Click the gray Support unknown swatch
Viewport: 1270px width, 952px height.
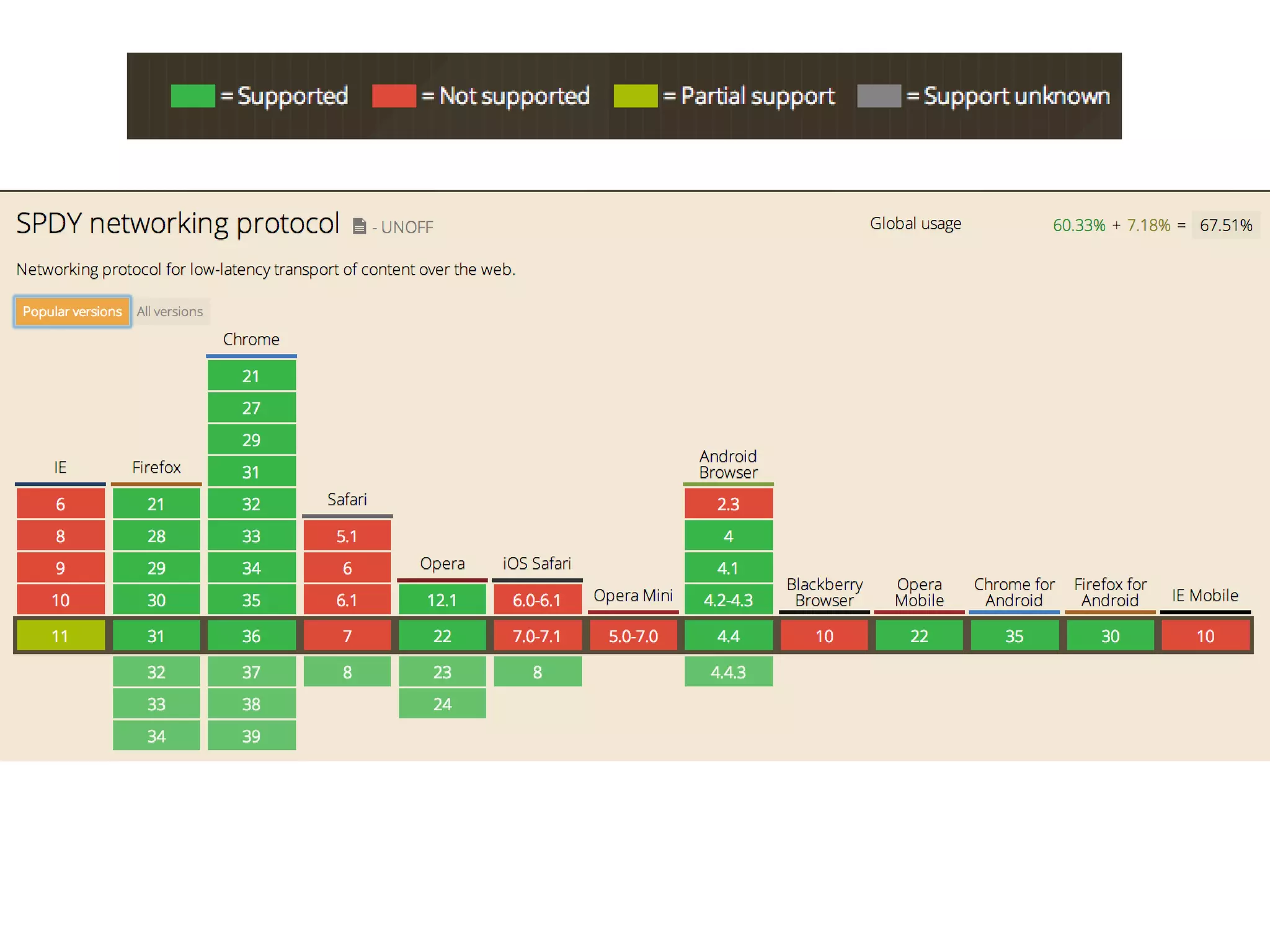pyautogui.click(x=879, y=96)
